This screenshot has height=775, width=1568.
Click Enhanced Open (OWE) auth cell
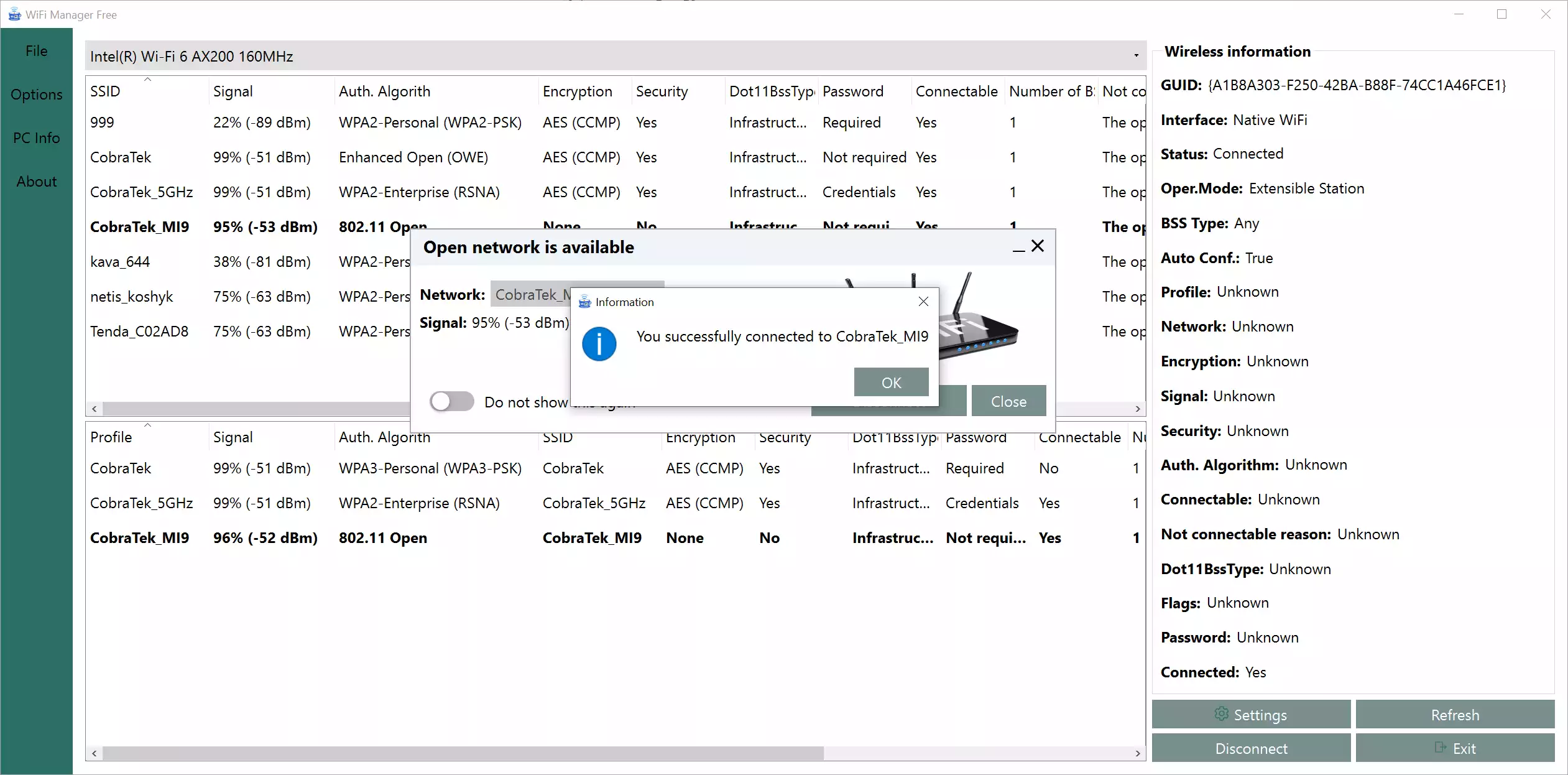[x=413, y=157]
